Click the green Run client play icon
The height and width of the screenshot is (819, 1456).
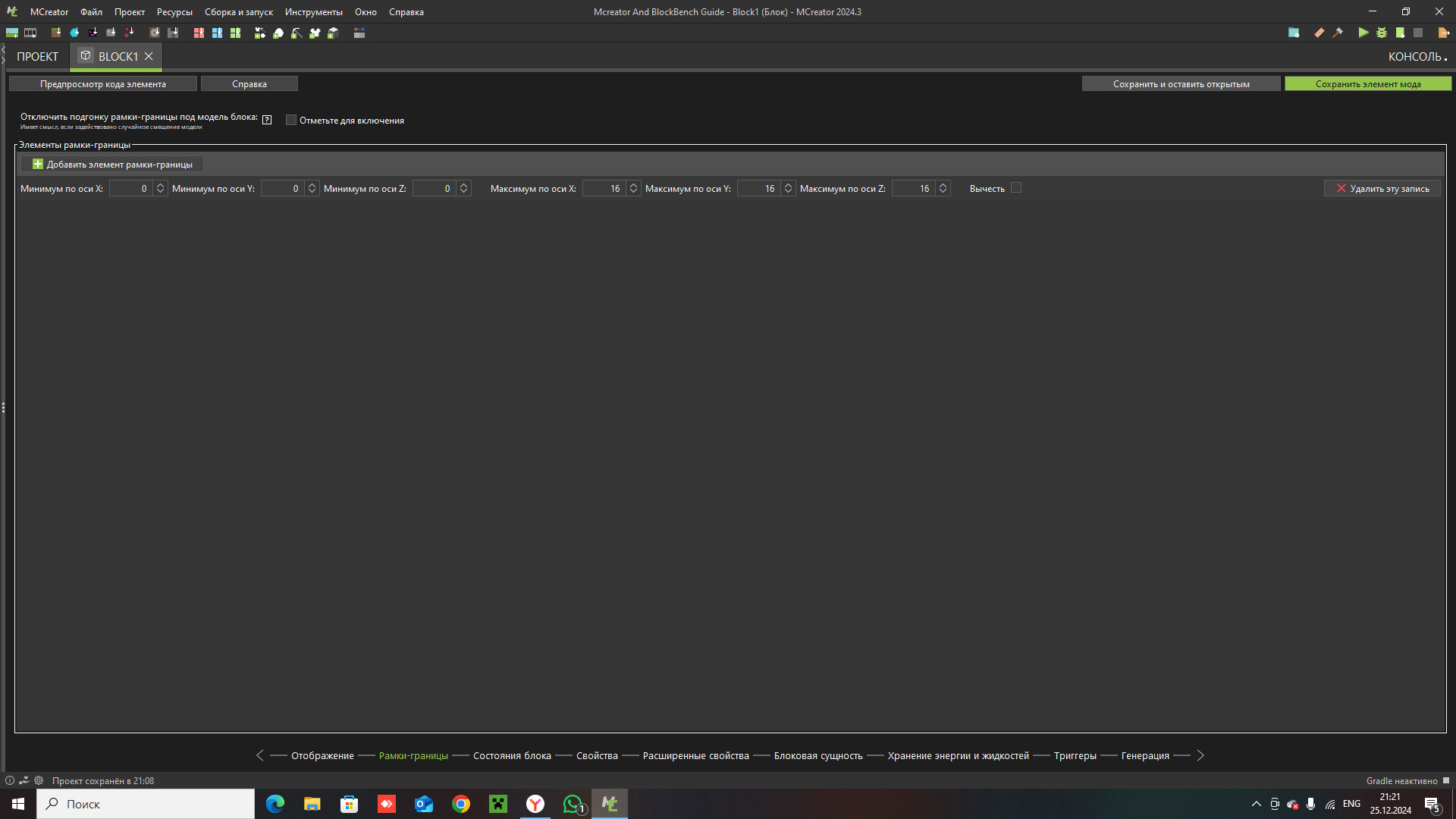click(x=1363, y=33)
